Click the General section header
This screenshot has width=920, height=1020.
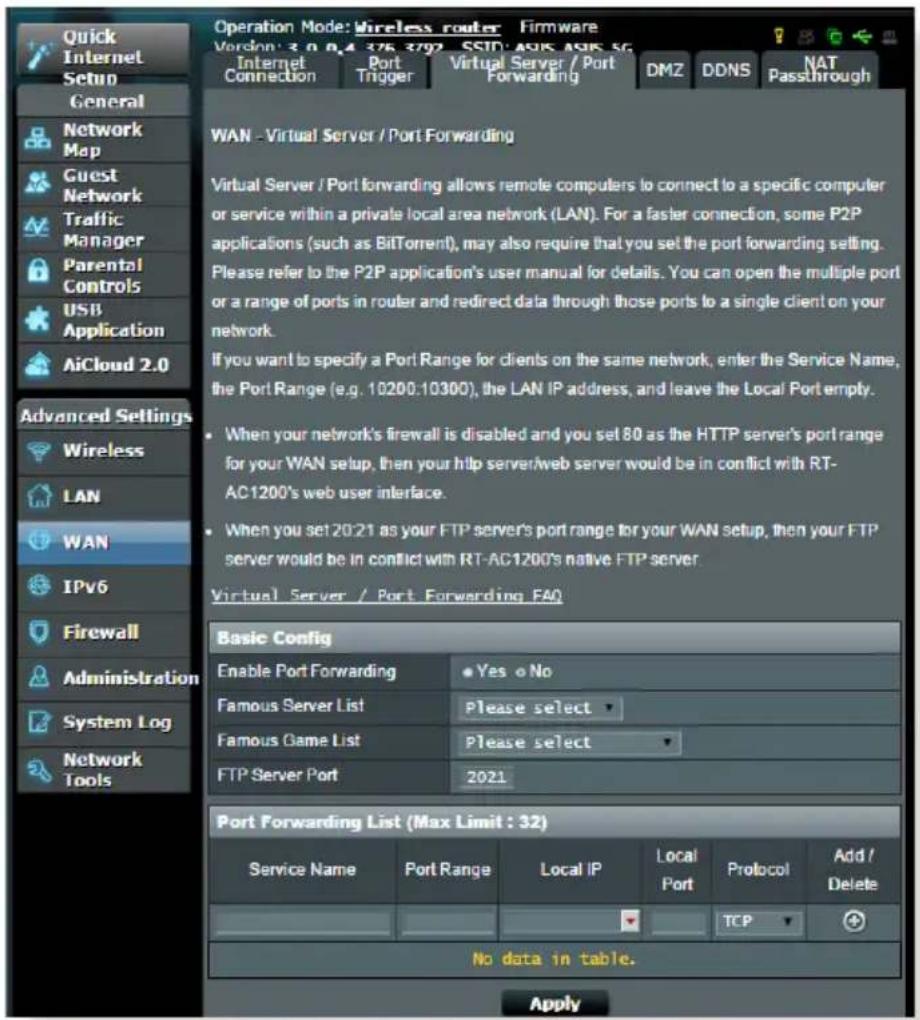point(104,101)
